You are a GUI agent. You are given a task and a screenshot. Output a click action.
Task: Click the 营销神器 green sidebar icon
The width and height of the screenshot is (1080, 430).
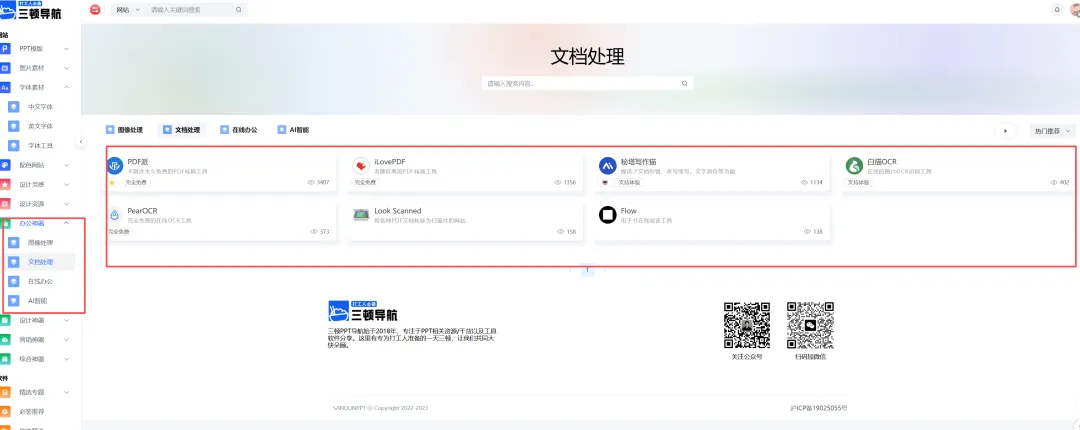tap(5, 340)
